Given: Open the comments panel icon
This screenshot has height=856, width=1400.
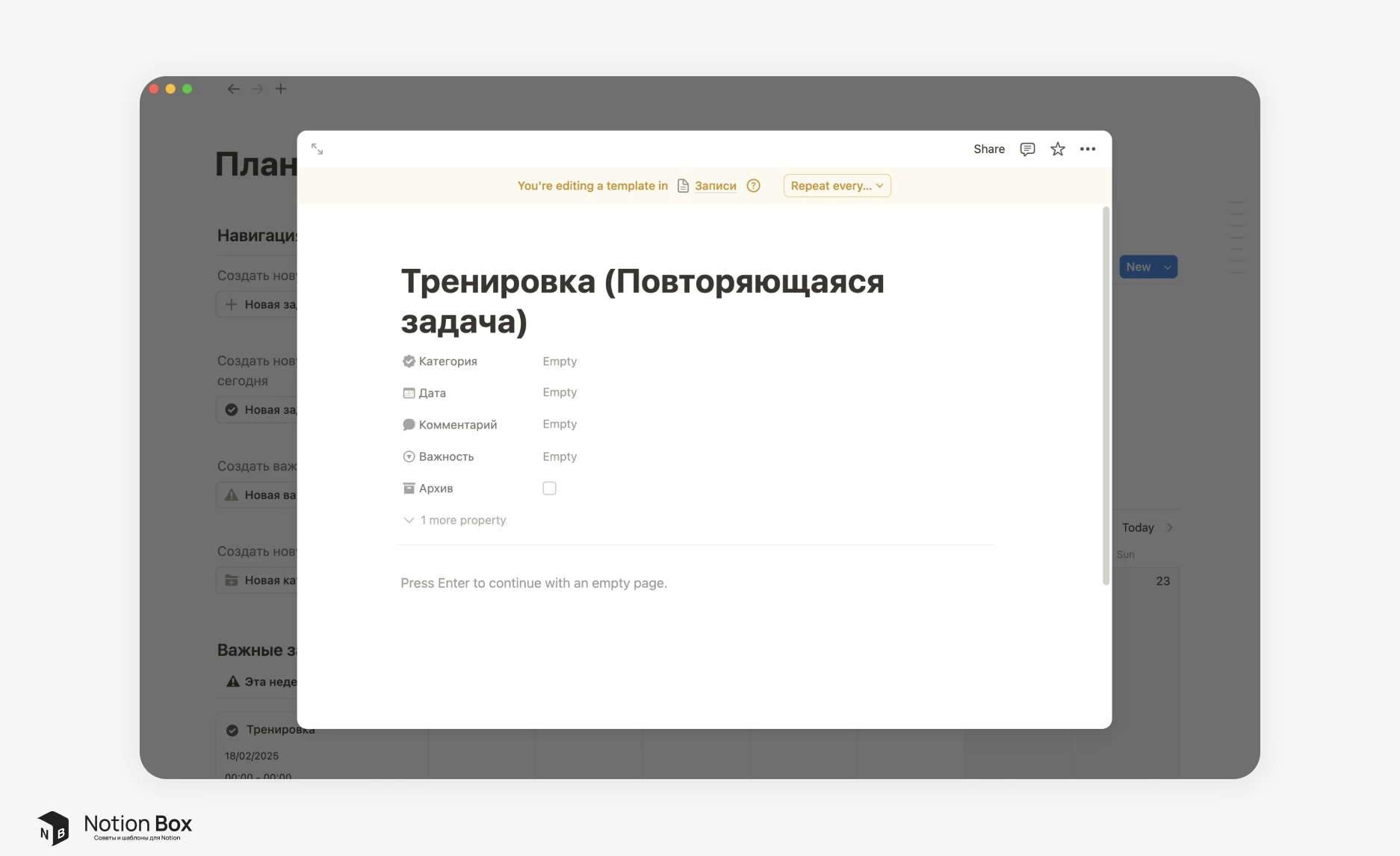Looking at the screenshot, I should click(x=1027, y=149).
